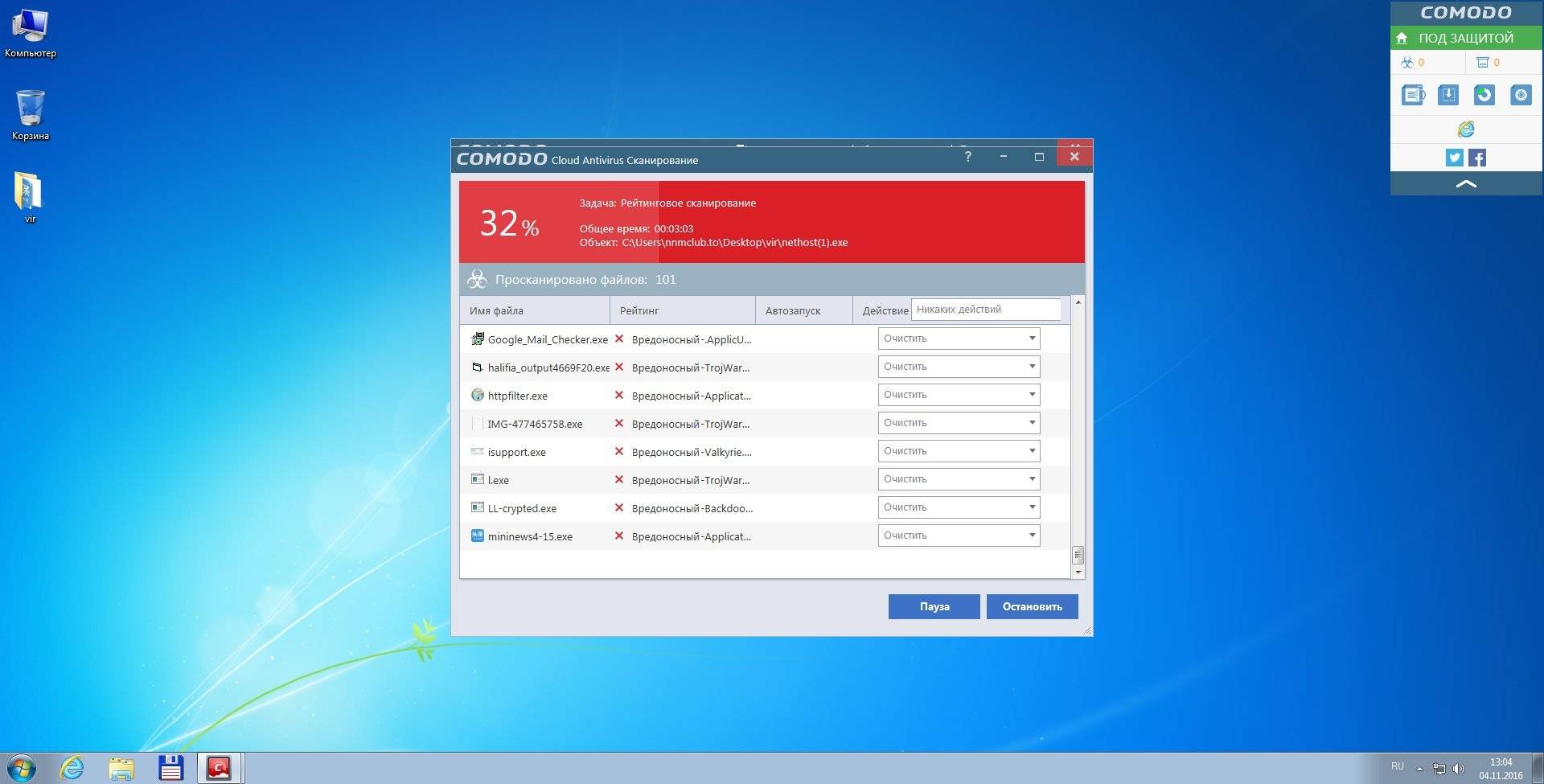Sort by Имя файла column header
Screen dimensions: 1544x784
click(x=535, y=310)
